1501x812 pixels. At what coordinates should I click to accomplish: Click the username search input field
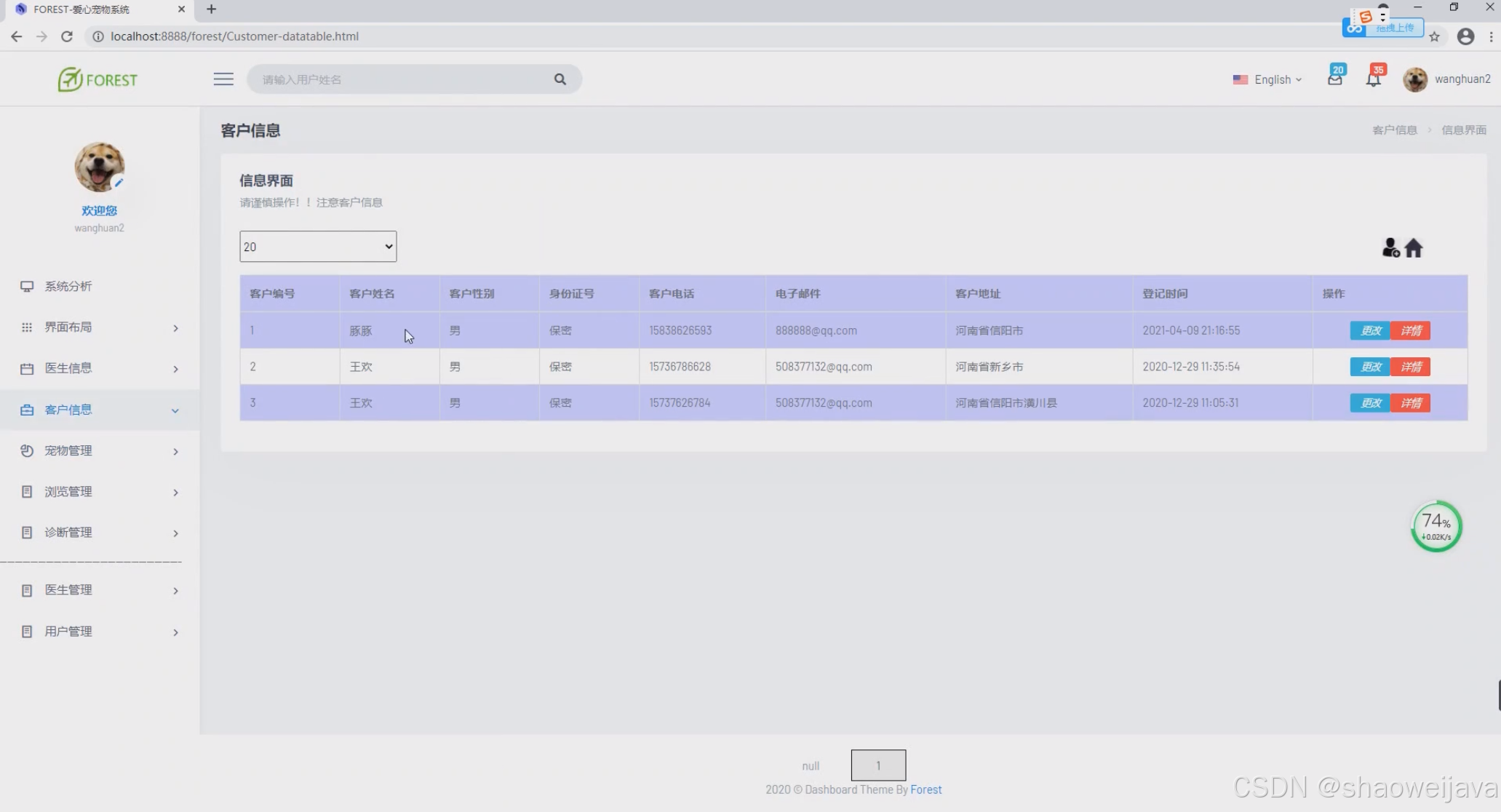pos(400,79)
